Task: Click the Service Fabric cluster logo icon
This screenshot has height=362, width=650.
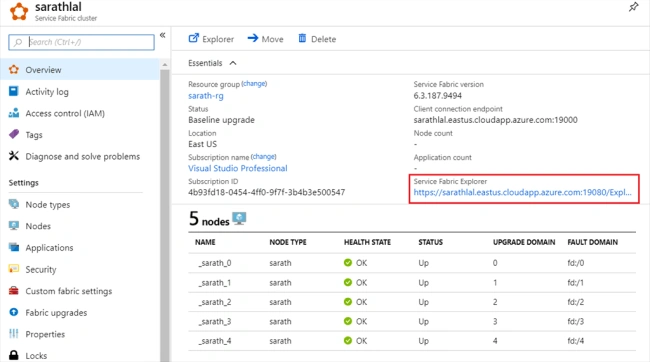Action: click(19, 12)
